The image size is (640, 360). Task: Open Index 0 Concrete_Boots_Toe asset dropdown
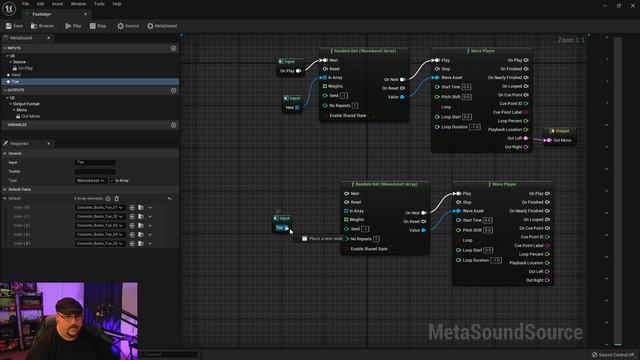pos(100,208)
